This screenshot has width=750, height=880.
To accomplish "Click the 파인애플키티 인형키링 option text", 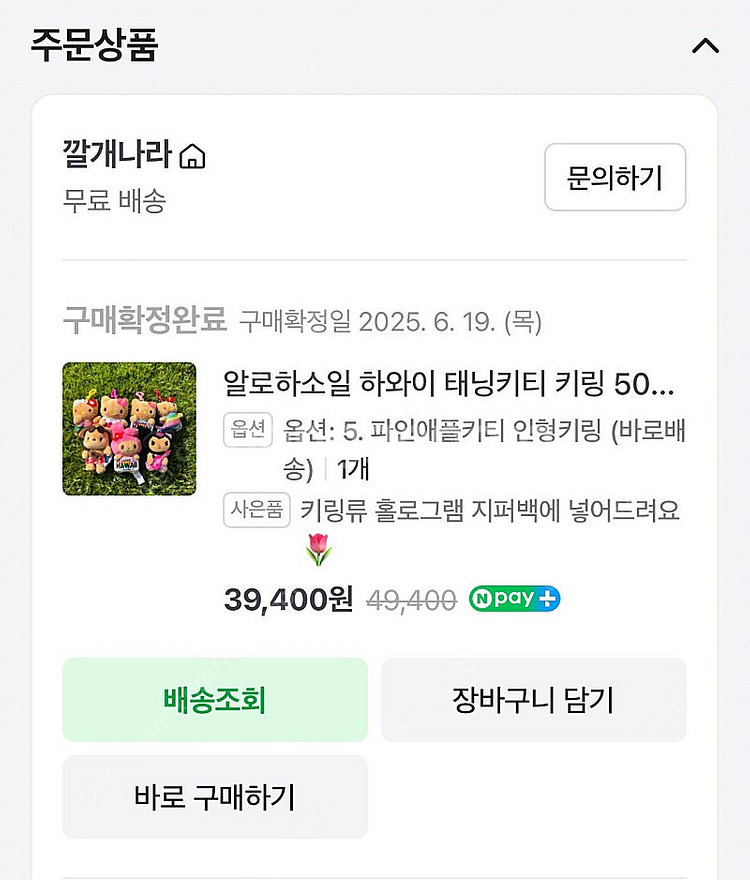I will [484, 431].
